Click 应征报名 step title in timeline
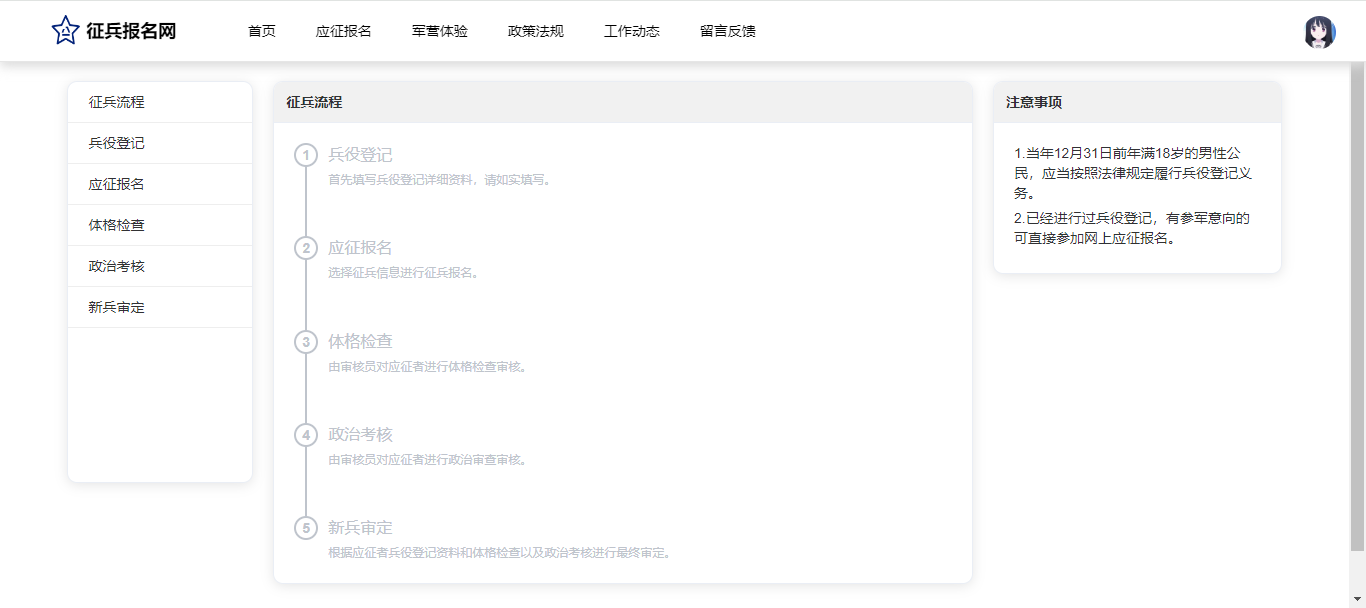Image resolution: width=1366 pixels, height=608 pixels. 360,248
